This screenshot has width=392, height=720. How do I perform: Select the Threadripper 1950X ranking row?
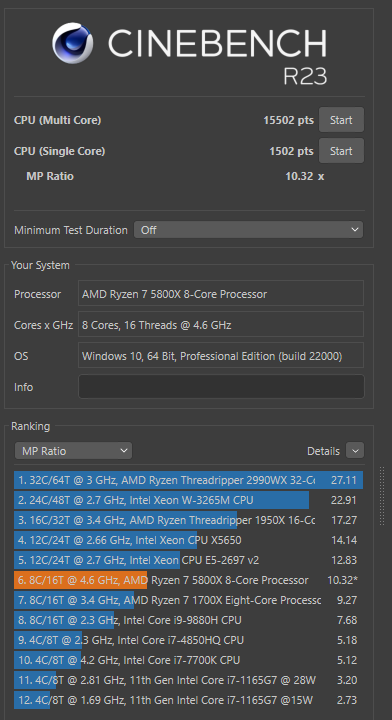point(188,520)
